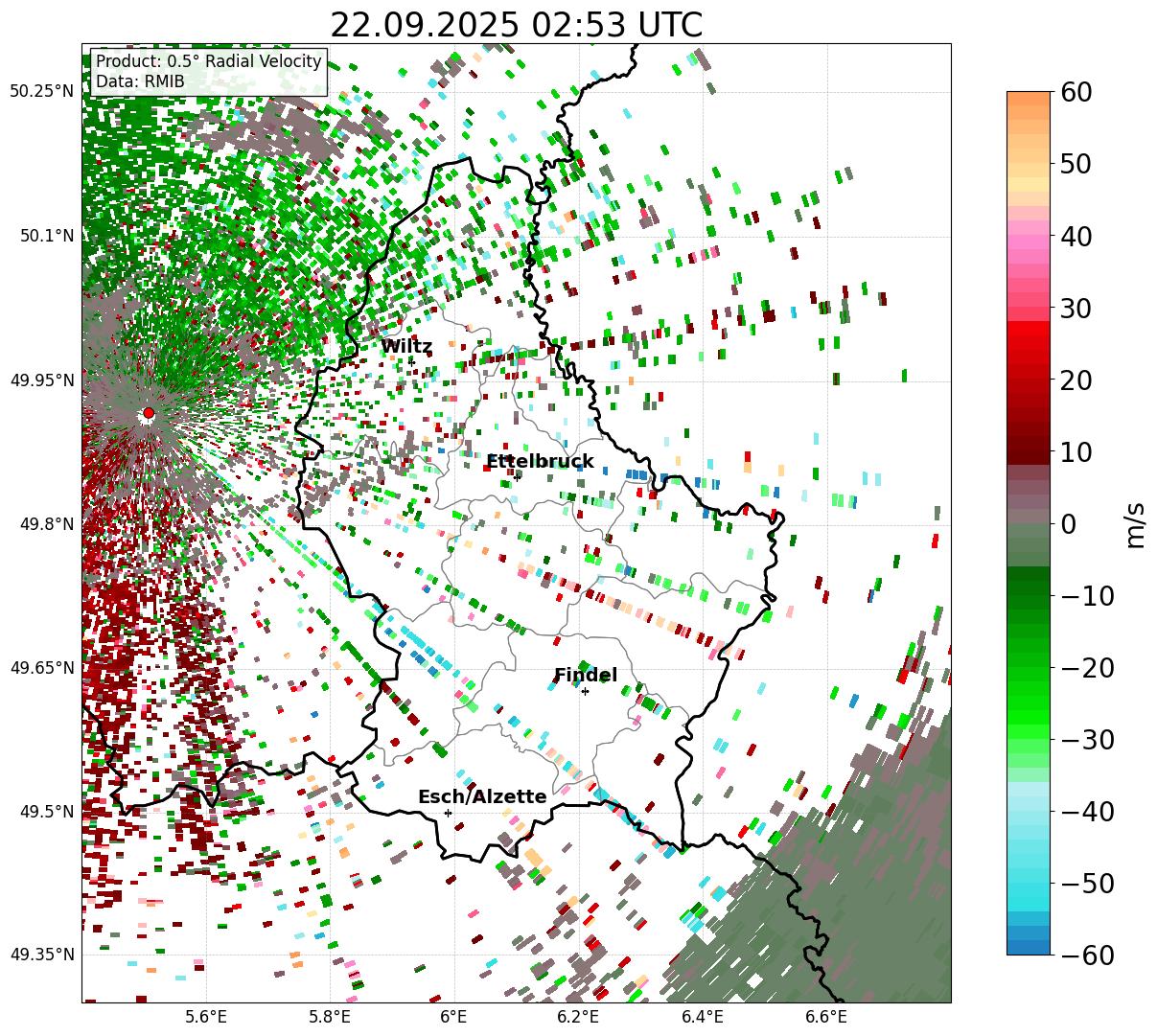The width and height of the screenshot is (1157, 1036).
Task: Click the 5.8°E longitude tick label
Action: tap(331, 1016)
